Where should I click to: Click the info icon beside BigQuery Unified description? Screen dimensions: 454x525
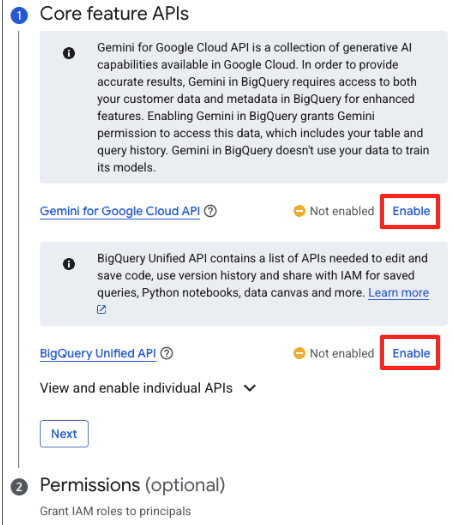tap(69, 264)
